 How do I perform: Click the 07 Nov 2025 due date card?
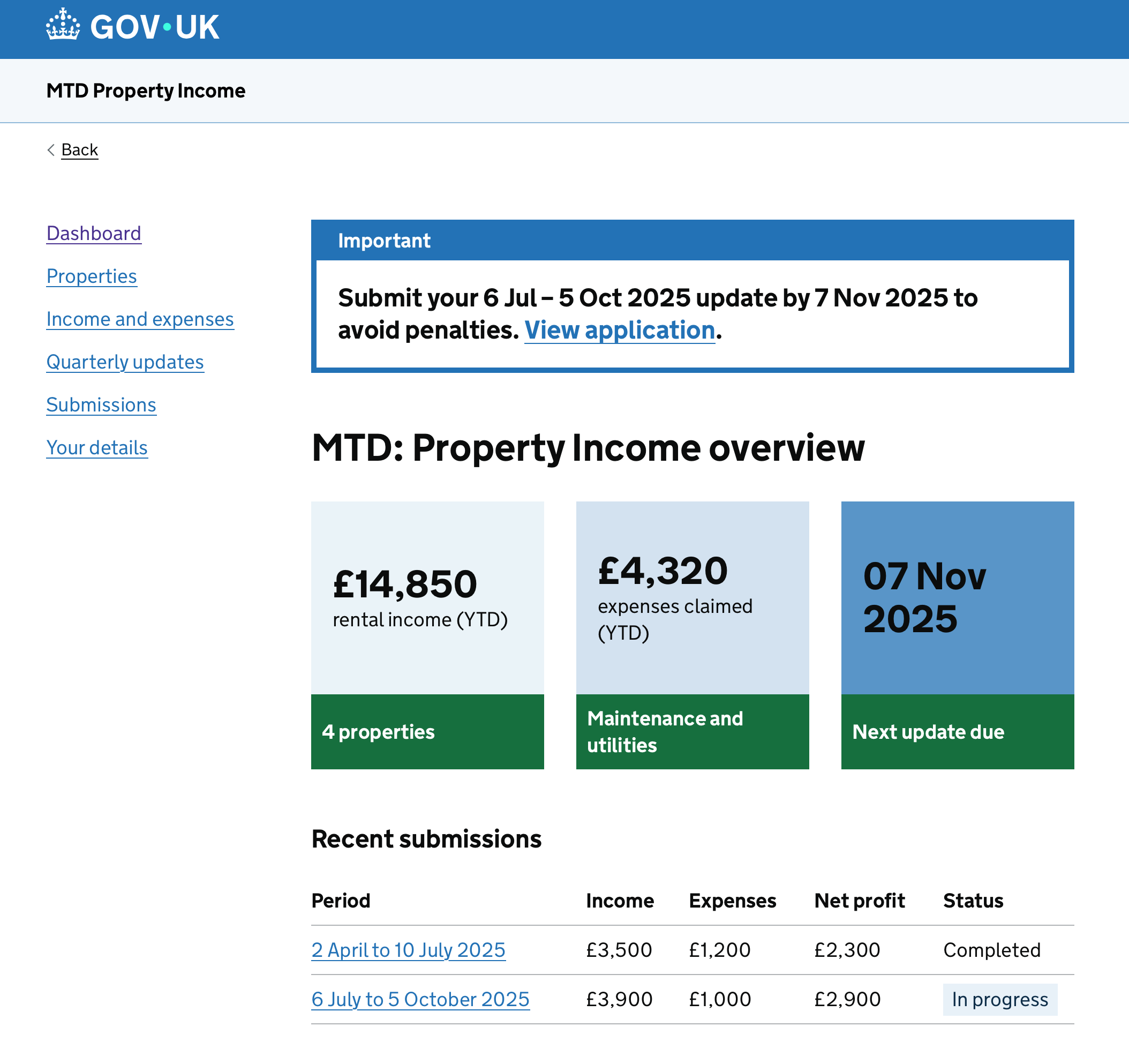tap(958, 597)
